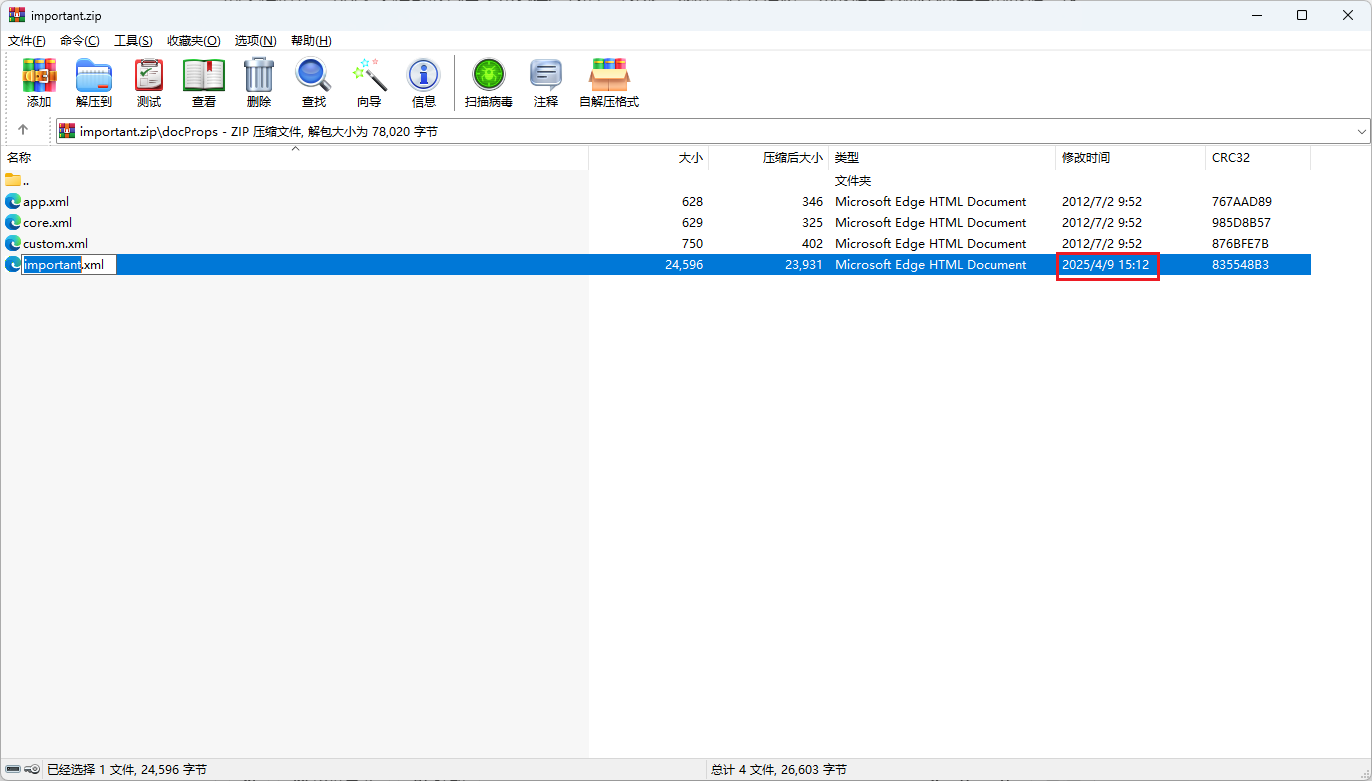The height and width of the screenshot is (781, 1372).
Task: Click the SFX (自解压格式) icon
Action: click(609, 82)
